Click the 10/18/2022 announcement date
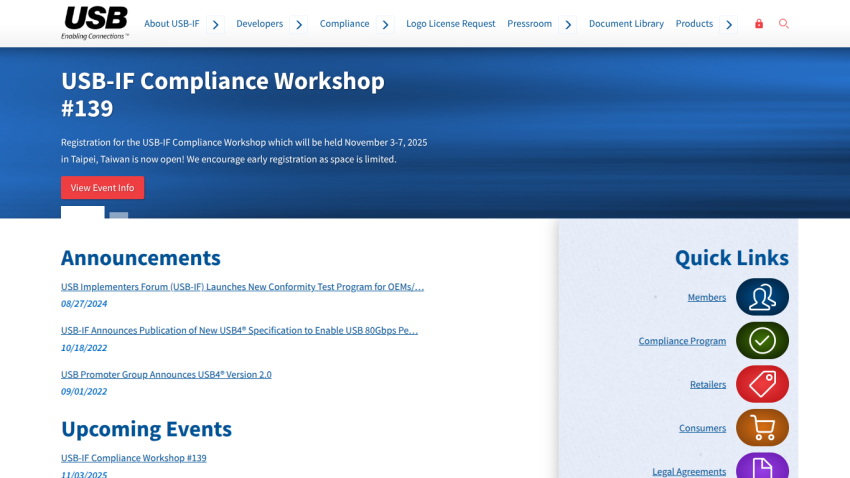The height and width of the screenshot is (478, 850). (84, 348)
